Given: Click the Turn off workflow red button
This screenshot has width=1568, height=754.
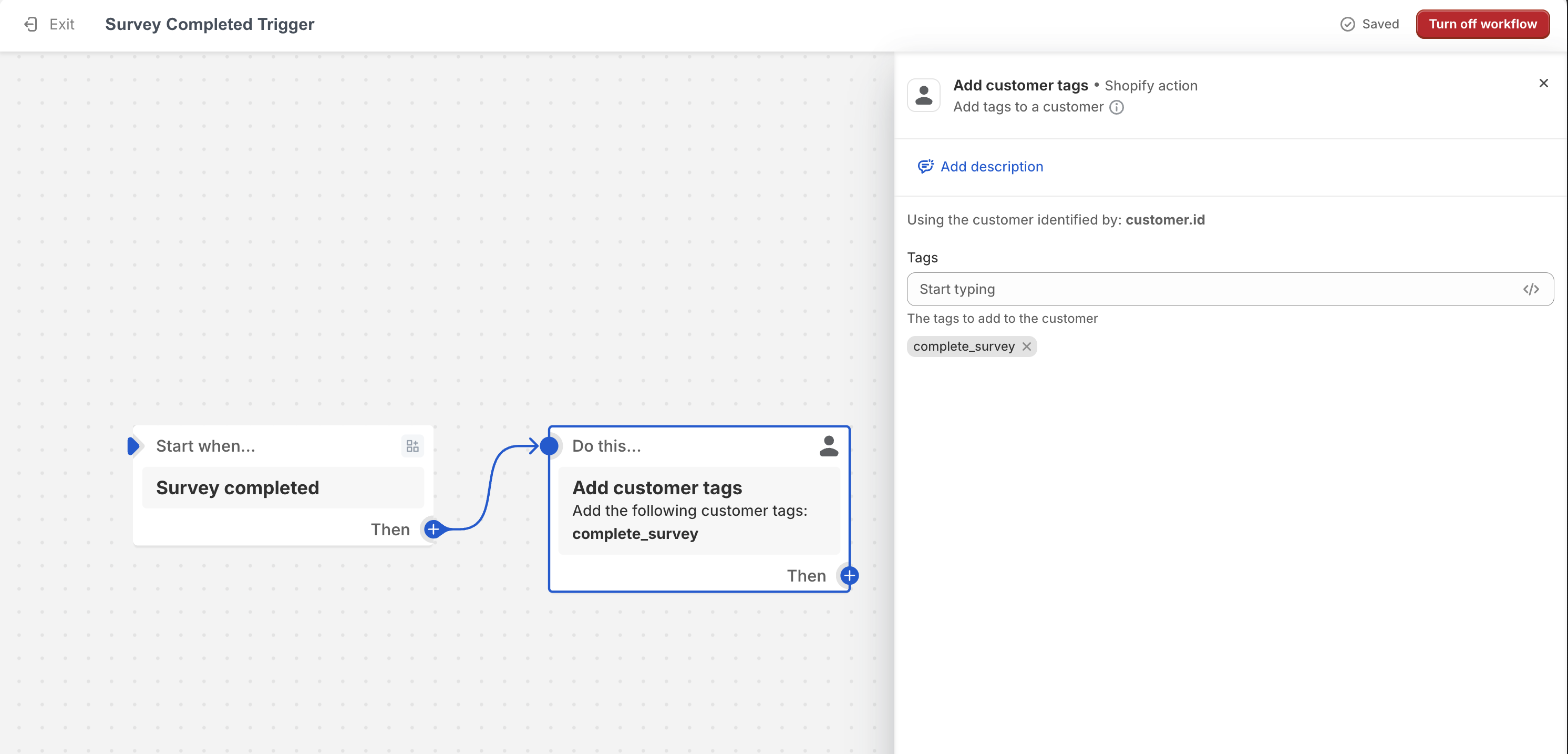Looking at the screenshot, I should pyautogui.click(x=1483, y=23).
